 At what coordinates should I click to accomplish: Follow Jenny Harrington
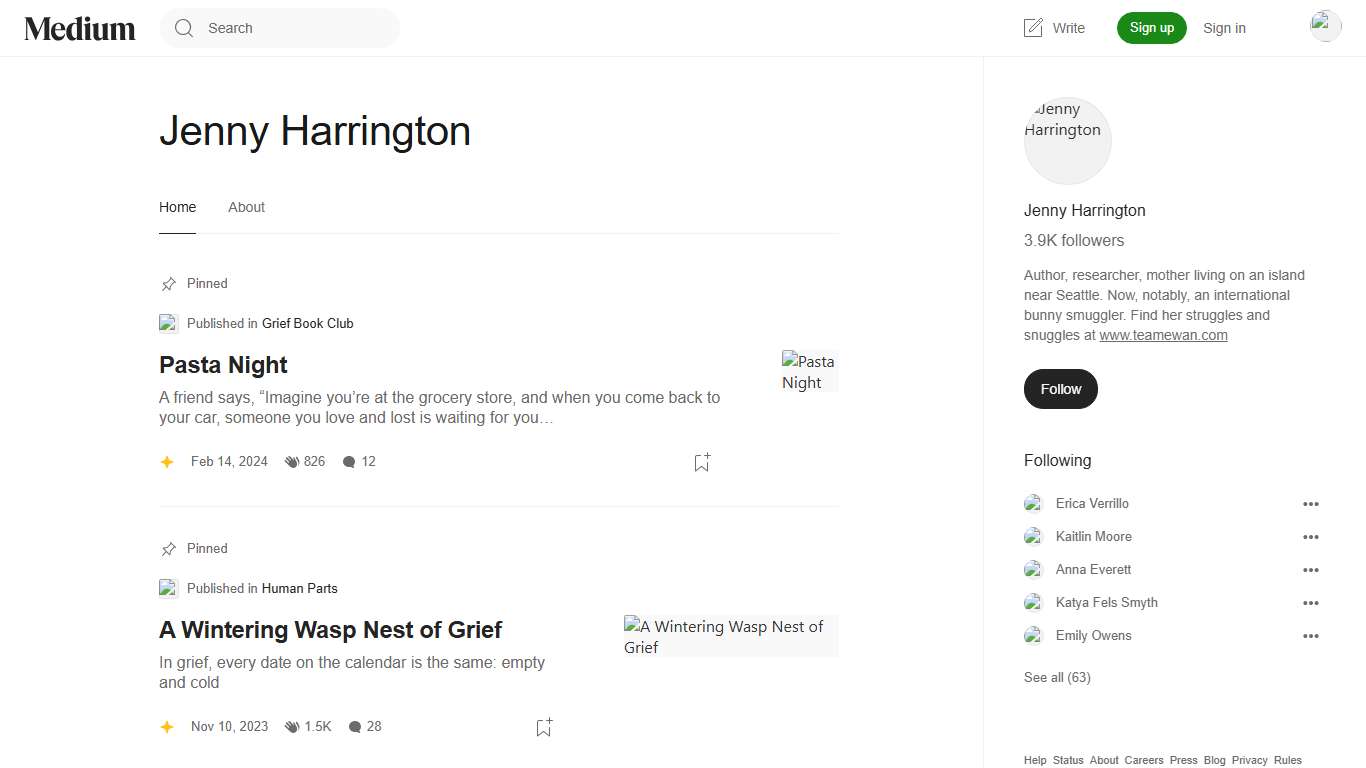(x=1060, y=389)
